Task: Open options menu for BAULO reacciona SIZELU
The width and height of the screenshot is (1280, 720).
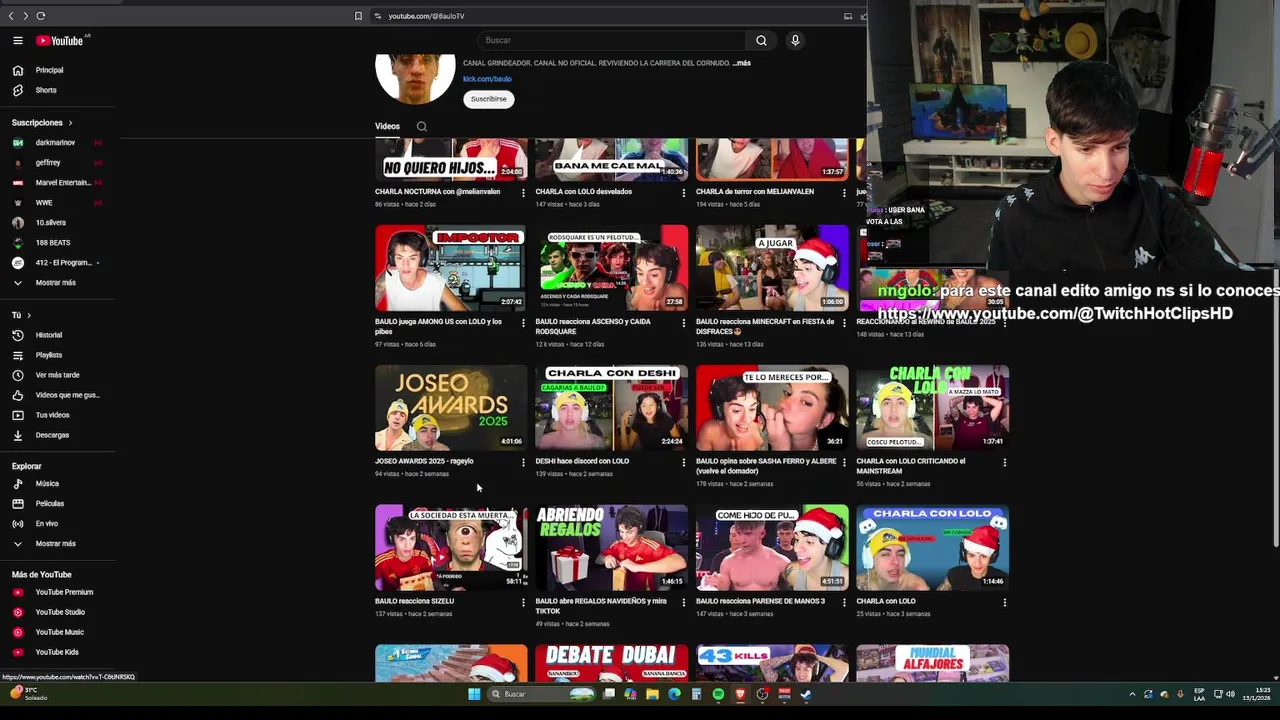Action: point(523,602)
